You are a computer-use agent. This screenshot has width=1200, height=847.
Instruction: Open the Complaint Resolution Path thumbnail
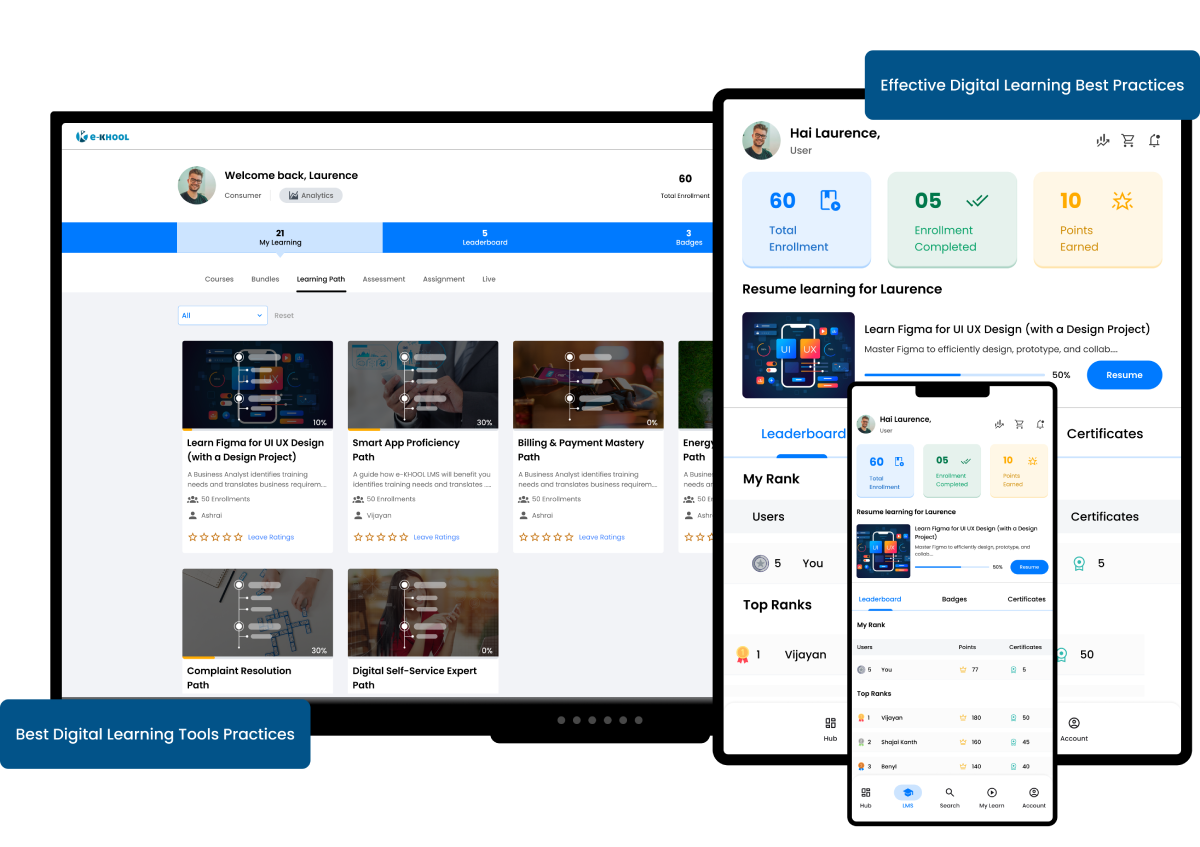point(258,613)
